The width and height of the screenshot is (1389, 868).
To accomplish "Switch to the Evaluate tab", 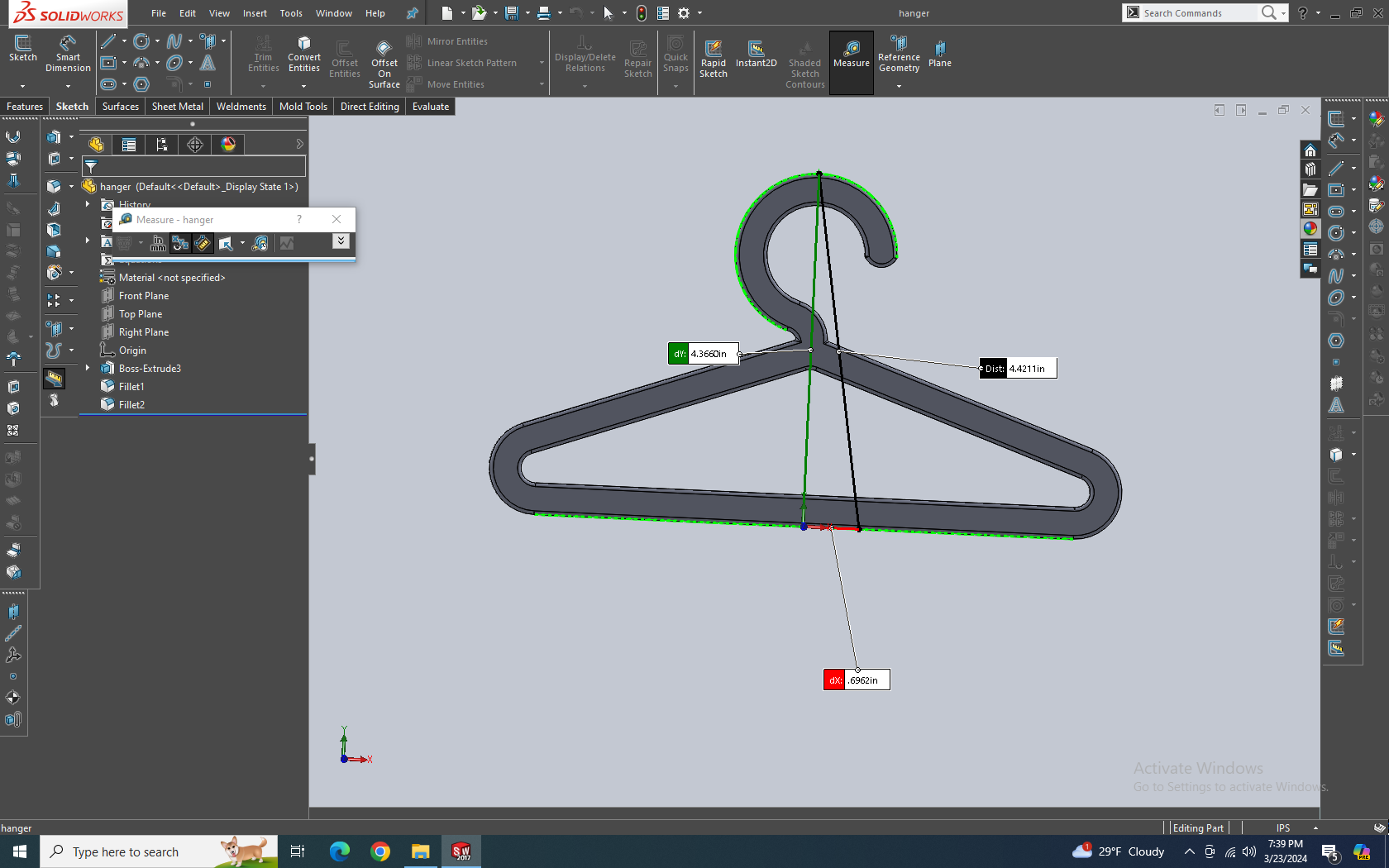I will pyautogui.click(x=431, y=107).
